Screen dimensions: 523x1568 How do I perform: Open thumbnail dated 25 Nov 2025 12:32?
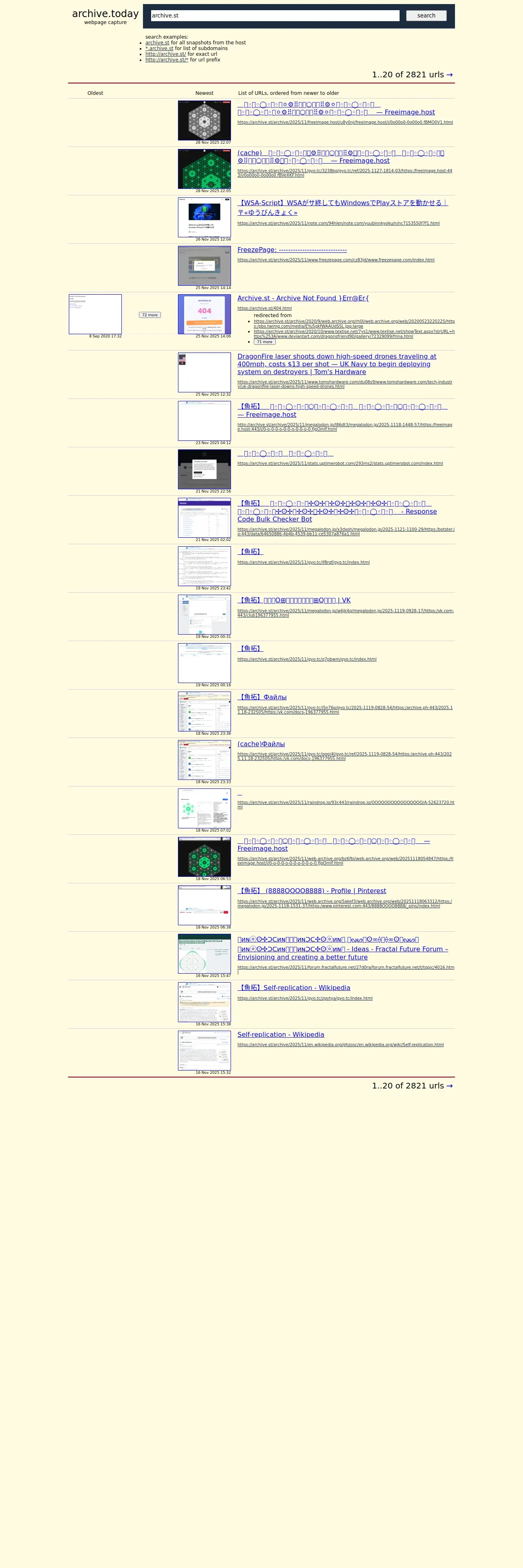(x=204, y=372)
